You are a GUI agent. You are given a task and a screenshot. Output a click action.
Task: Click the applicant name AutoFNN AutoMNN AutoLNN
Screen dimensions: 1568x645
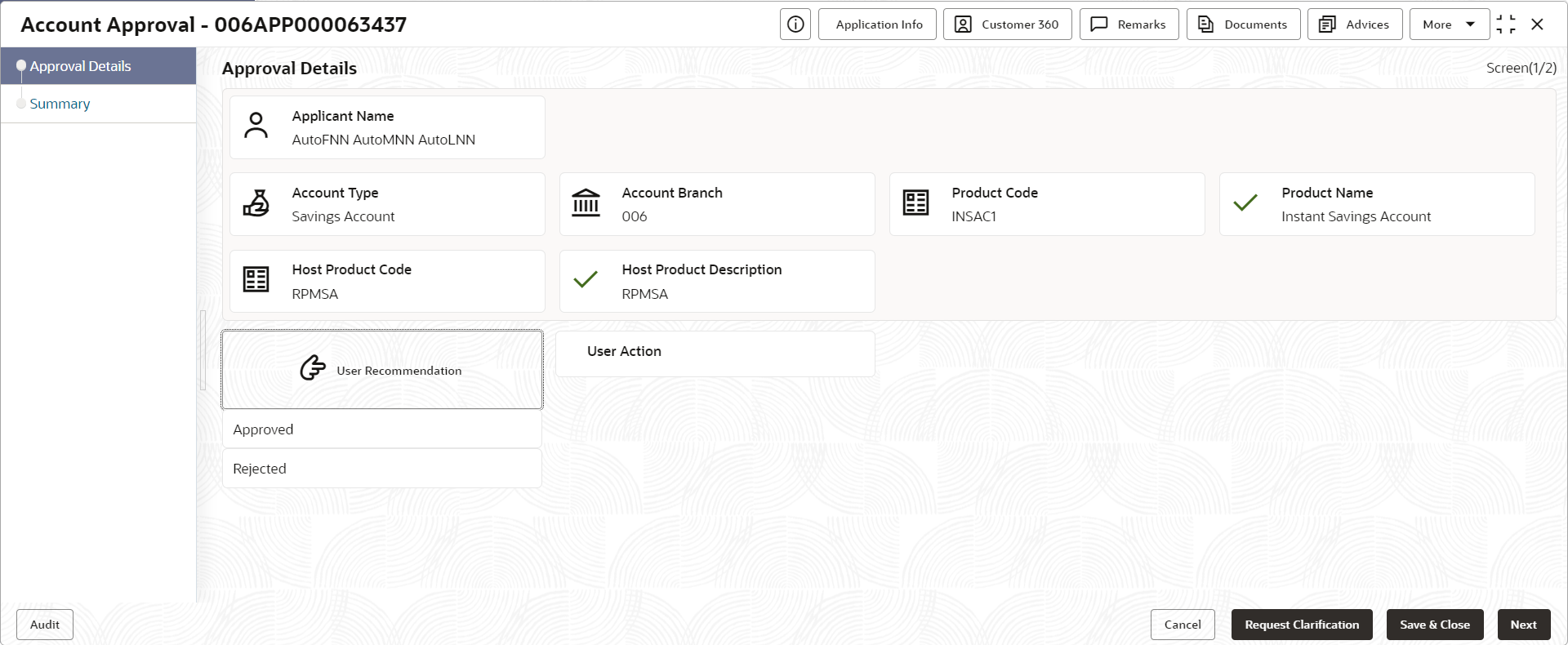point(384,140)
